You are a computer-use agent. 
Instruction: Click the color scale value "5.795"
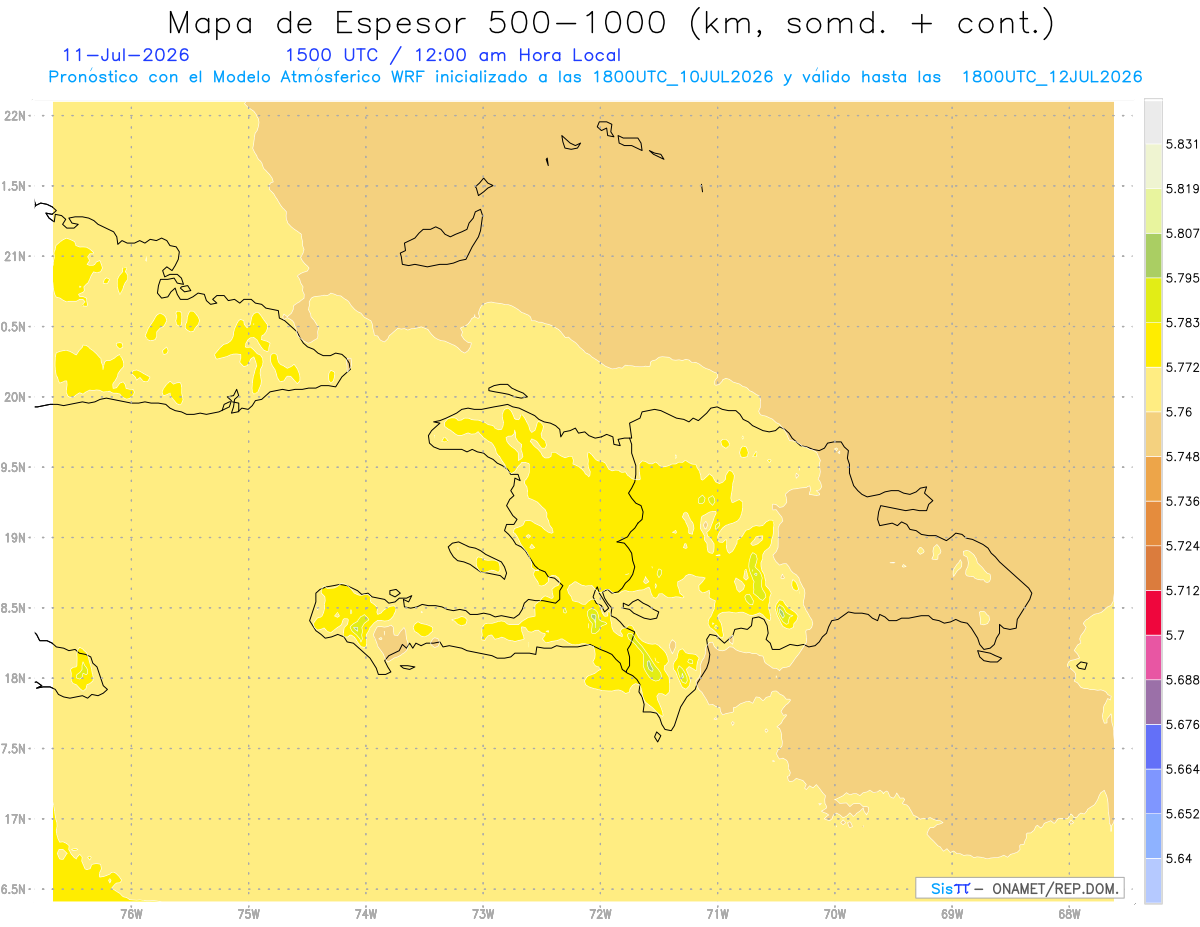(1183, 278)
